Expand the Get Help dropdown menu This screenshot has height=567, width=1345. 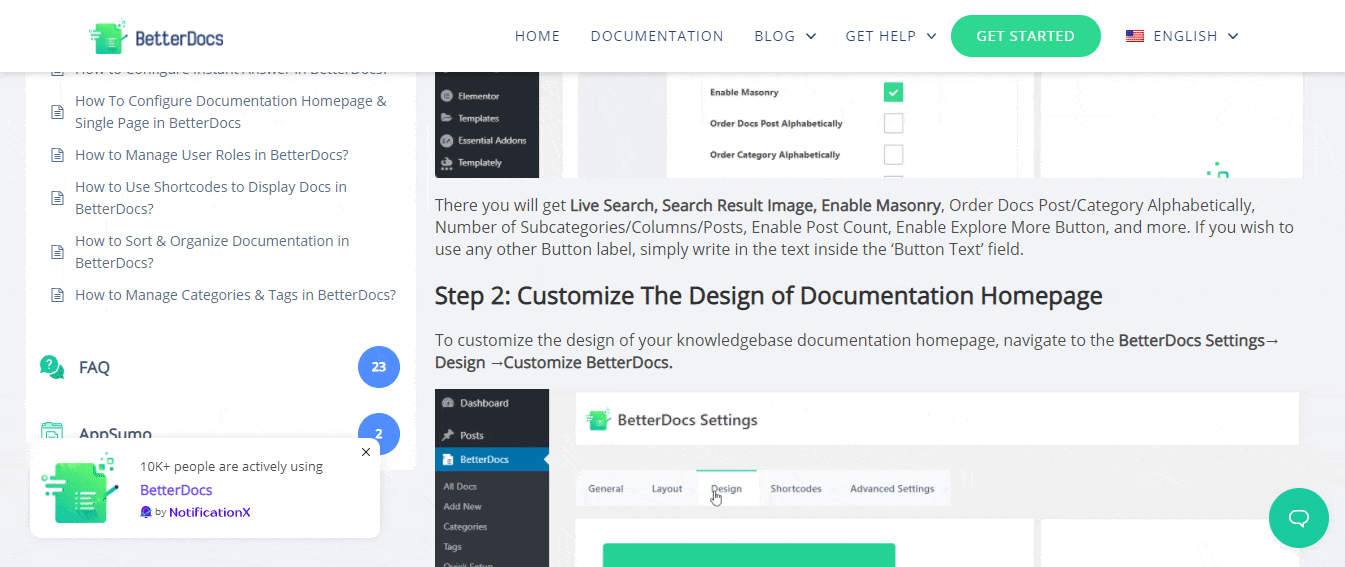pyautogui.click(x=890, y=36)
